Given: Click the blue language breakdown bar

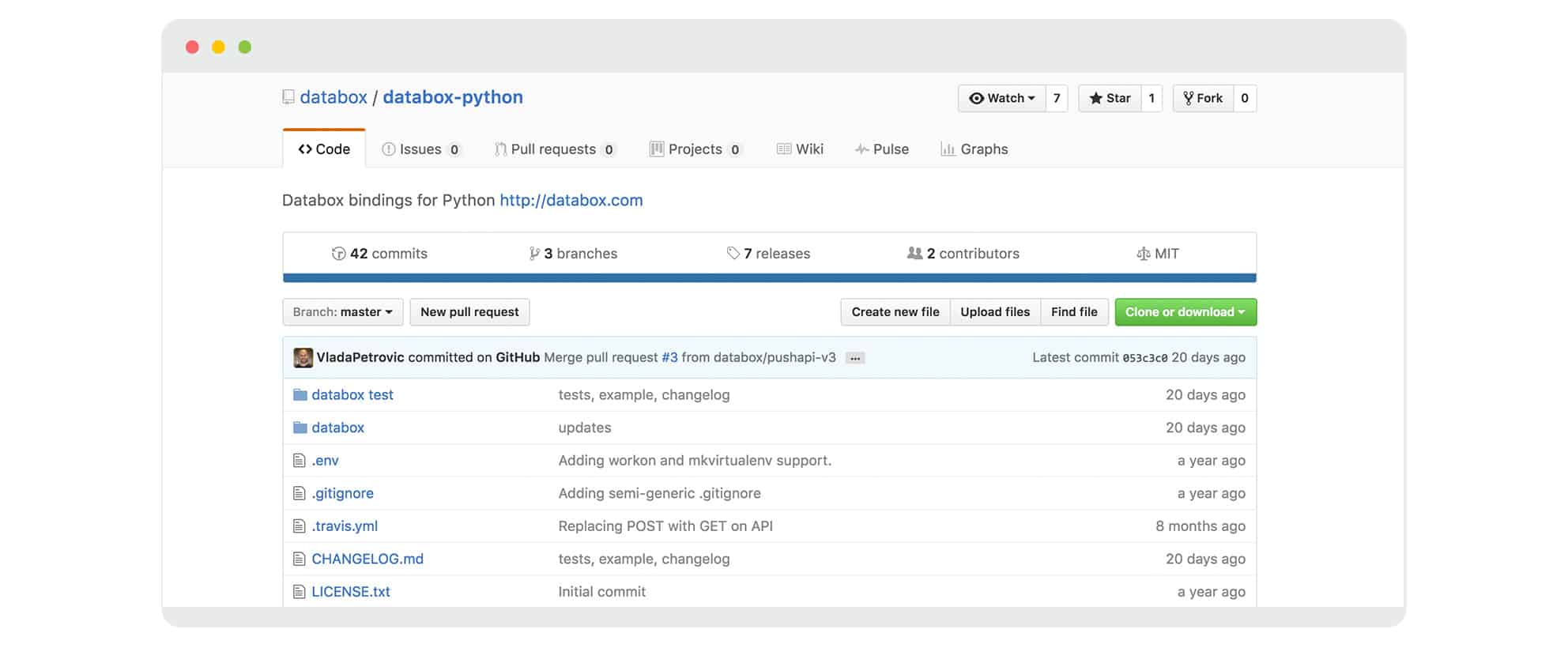Looking at the screenshot, I should (x=769, y=278).
